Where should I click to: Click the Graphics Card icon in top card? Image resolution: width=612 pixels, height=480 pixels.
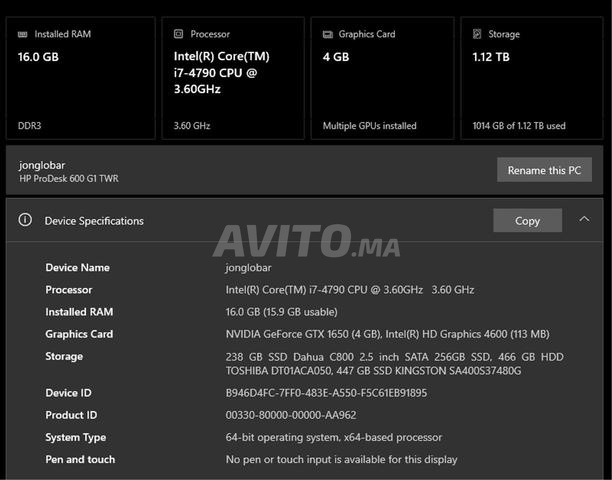pos(328,34)
